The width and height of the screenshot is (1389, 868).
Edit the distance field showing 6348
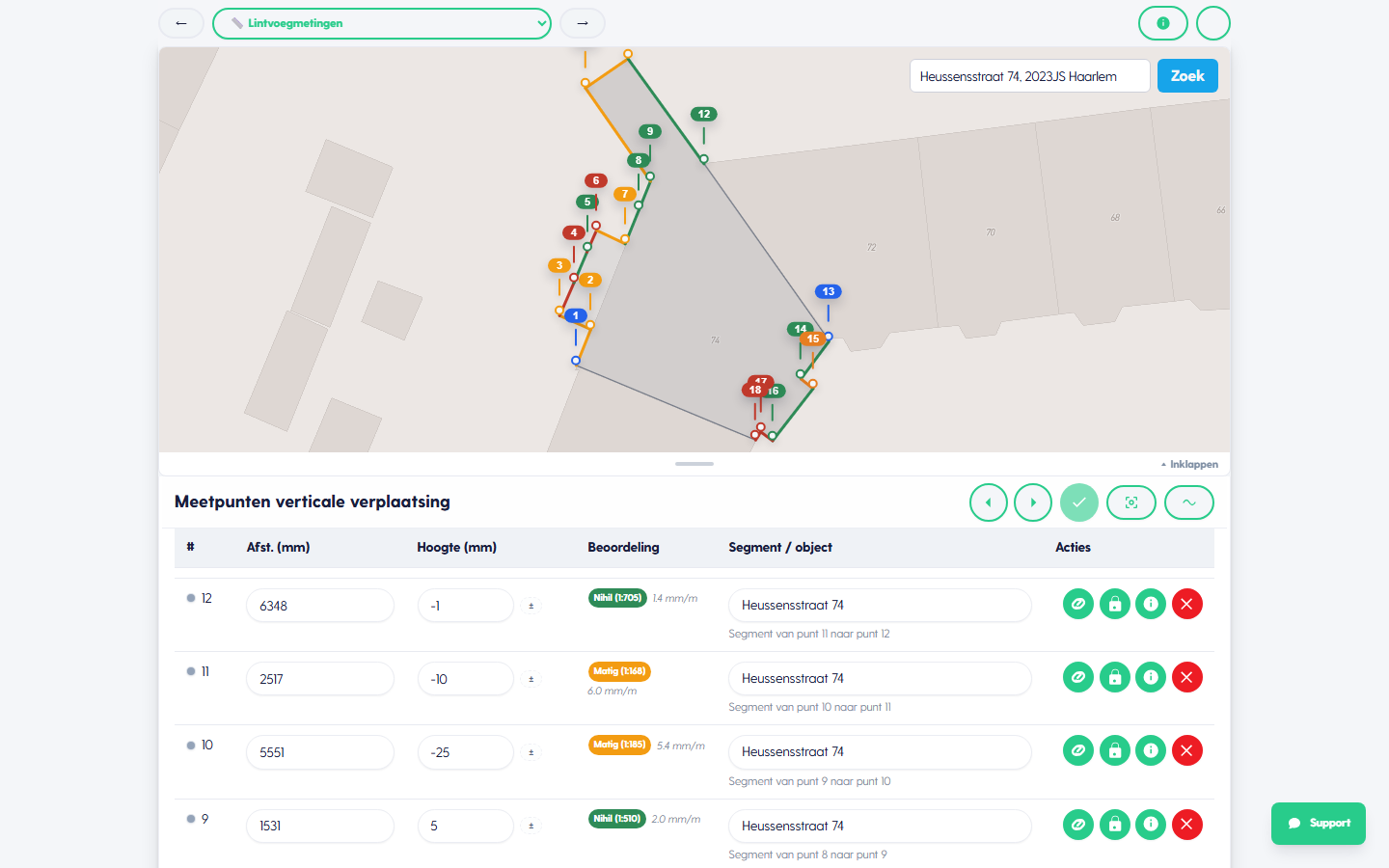pos(320,606)
